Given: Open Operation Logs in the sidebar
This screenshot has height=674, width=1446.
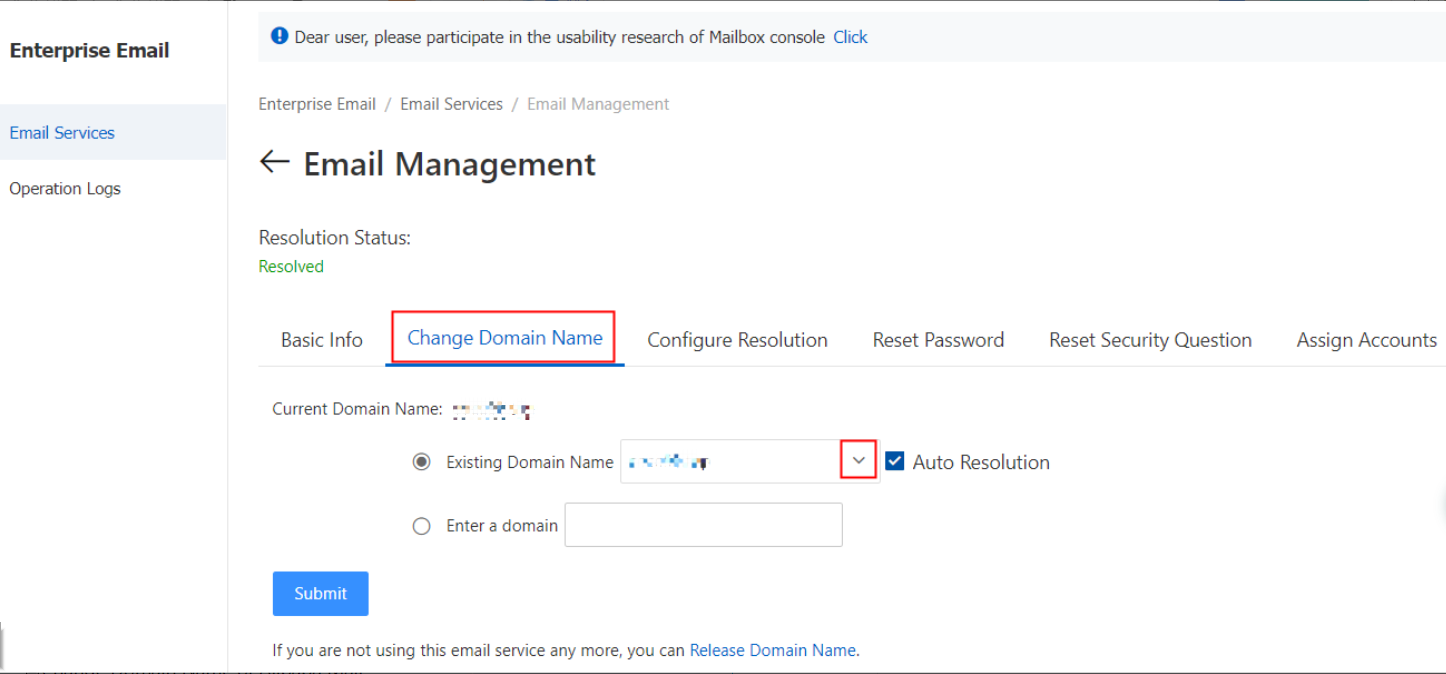Looking at the screenshot, I should 65,188.
